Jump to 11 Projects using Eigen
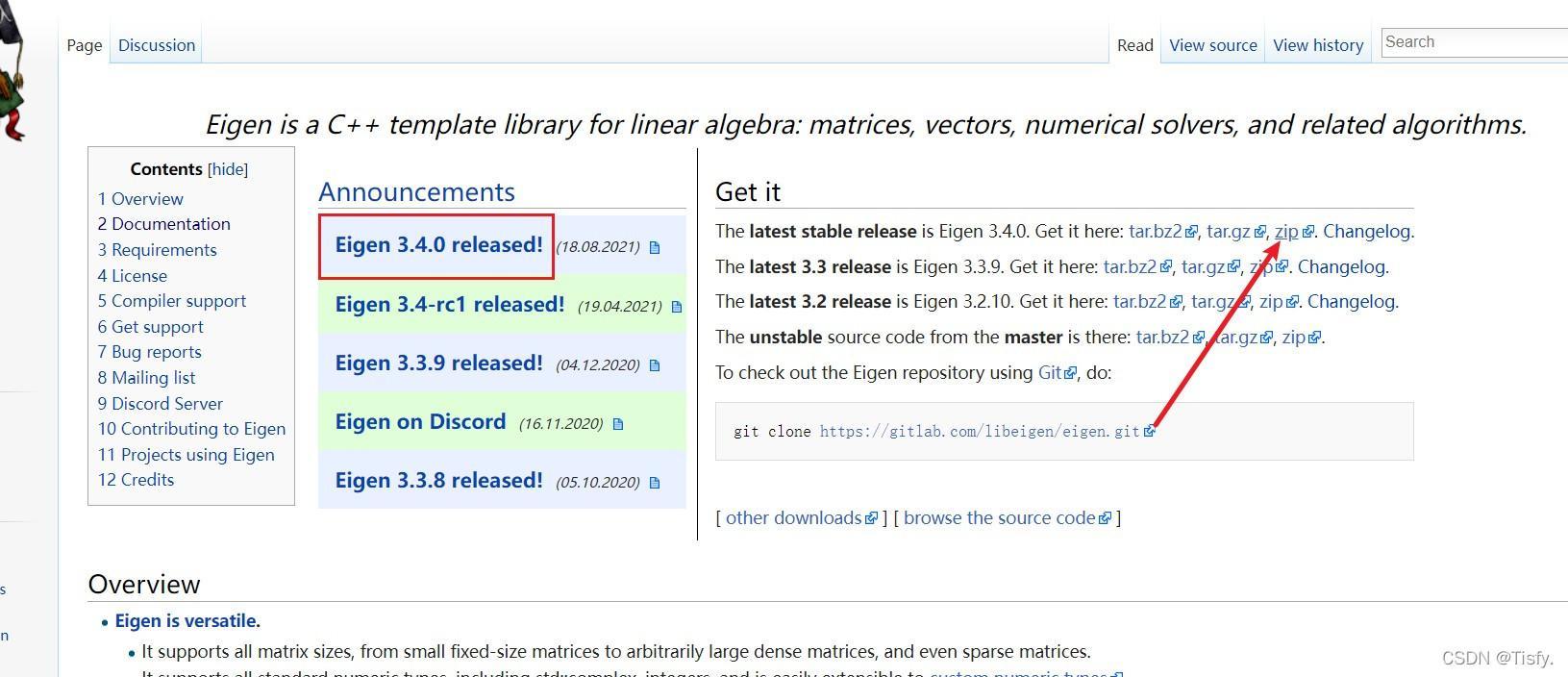 (186, 455)
